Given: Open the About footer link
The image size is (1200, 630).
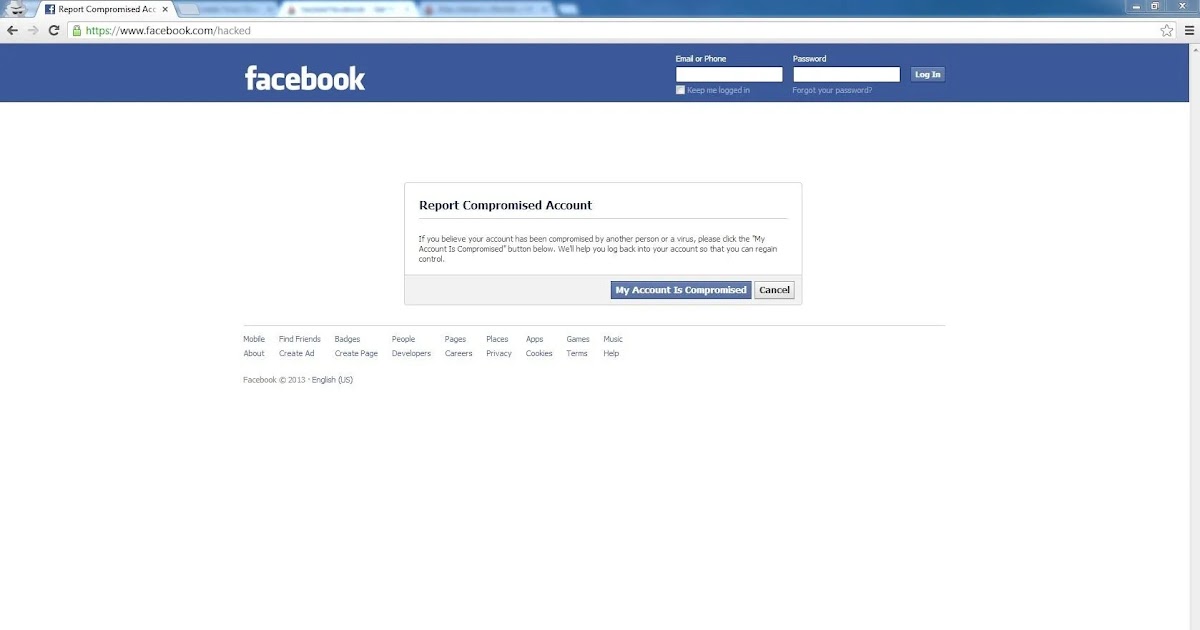Looking at the screenshot, I should (254, 353).
